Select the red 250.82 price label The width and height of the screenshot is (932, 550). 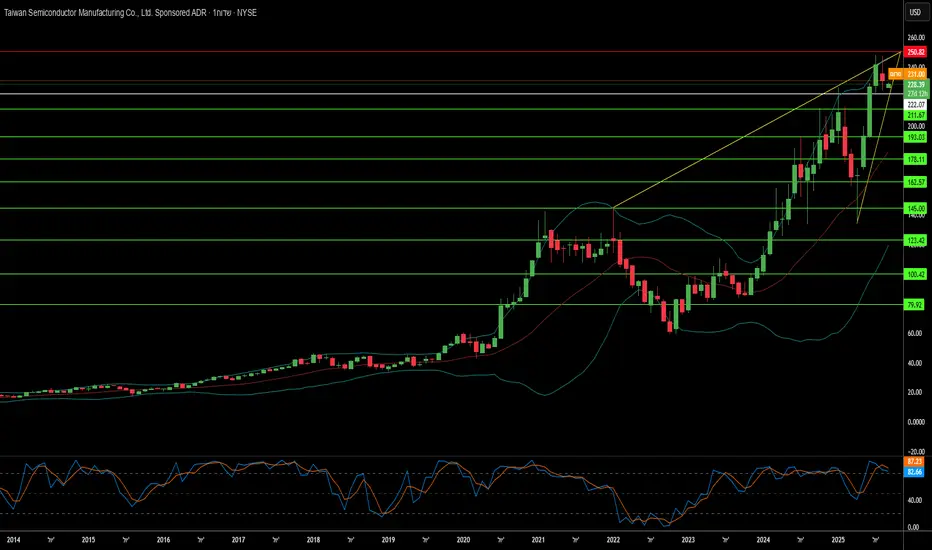914,51
